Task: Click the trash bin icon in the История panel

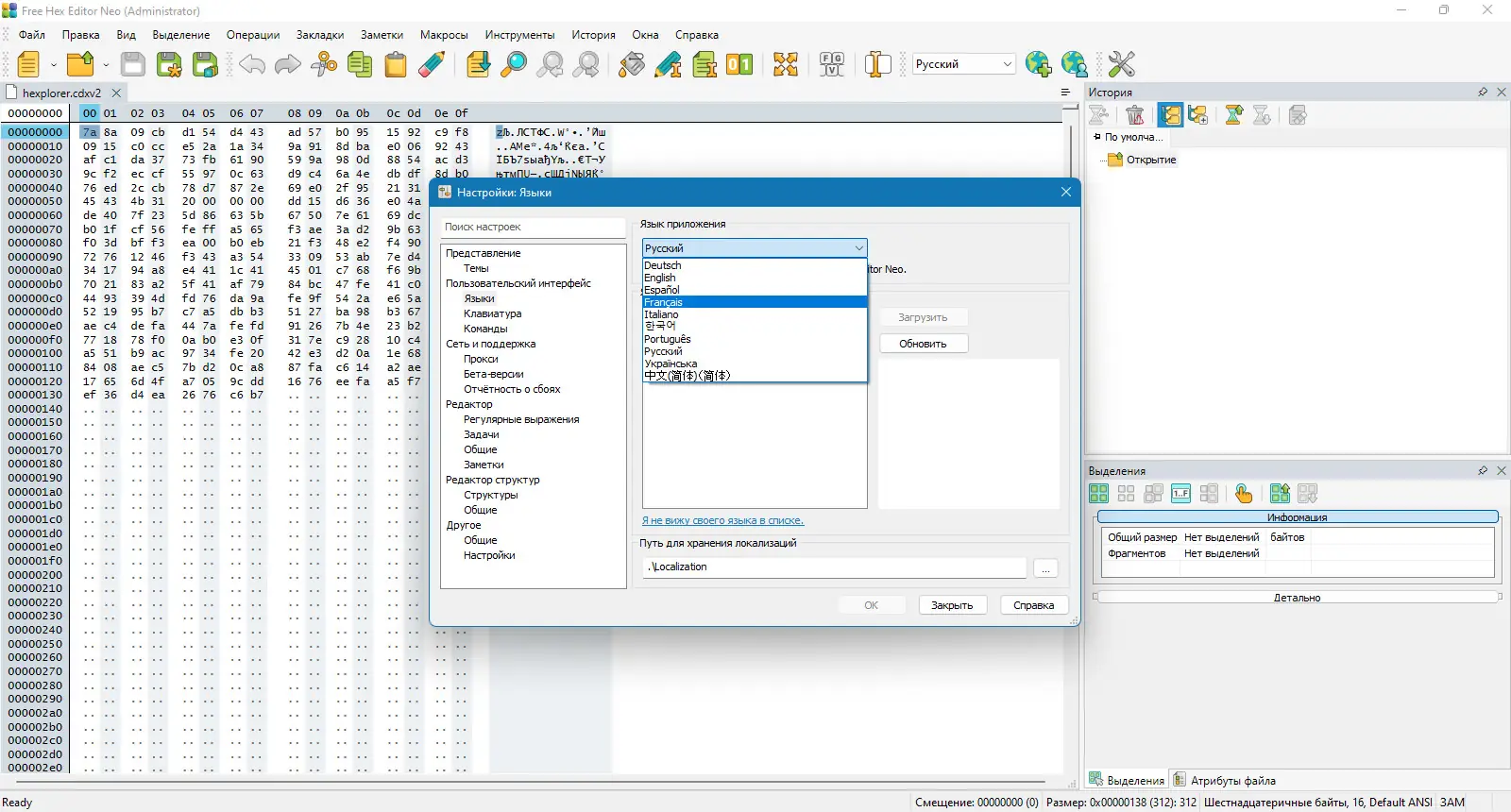Action: (1135, 115)
